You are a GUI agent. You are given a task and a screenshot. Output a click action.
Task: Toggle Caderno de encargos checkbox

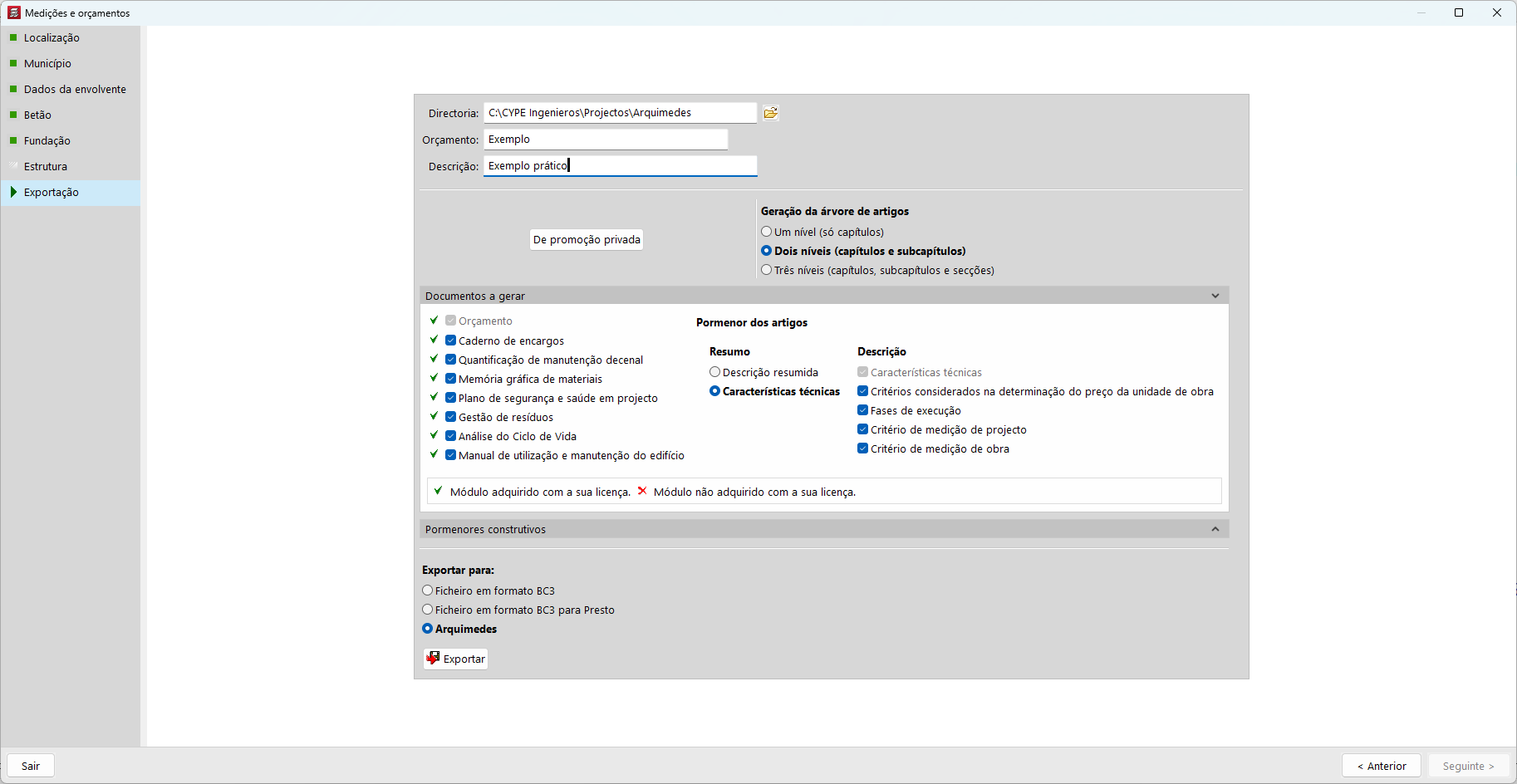(450, 341)
